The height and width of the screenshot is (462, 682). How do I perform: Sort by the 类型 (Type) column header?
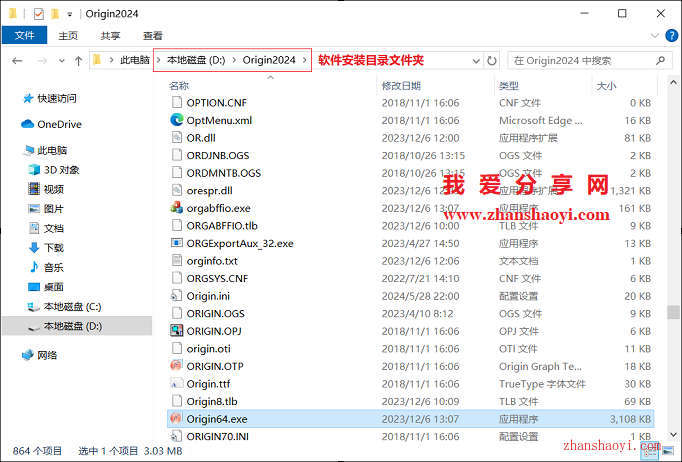pyautogui.click(x=508, y=86)
